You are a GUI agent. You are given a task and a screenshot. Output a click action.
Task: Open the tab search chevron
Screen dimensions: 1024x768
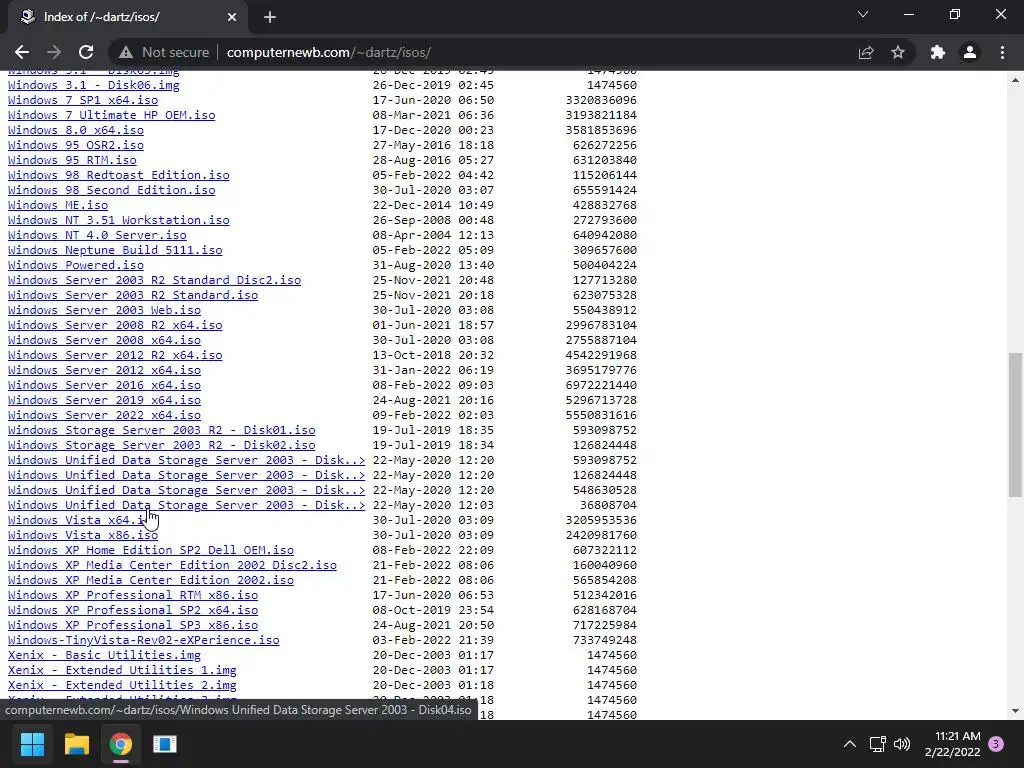click(x=863, y=14)
